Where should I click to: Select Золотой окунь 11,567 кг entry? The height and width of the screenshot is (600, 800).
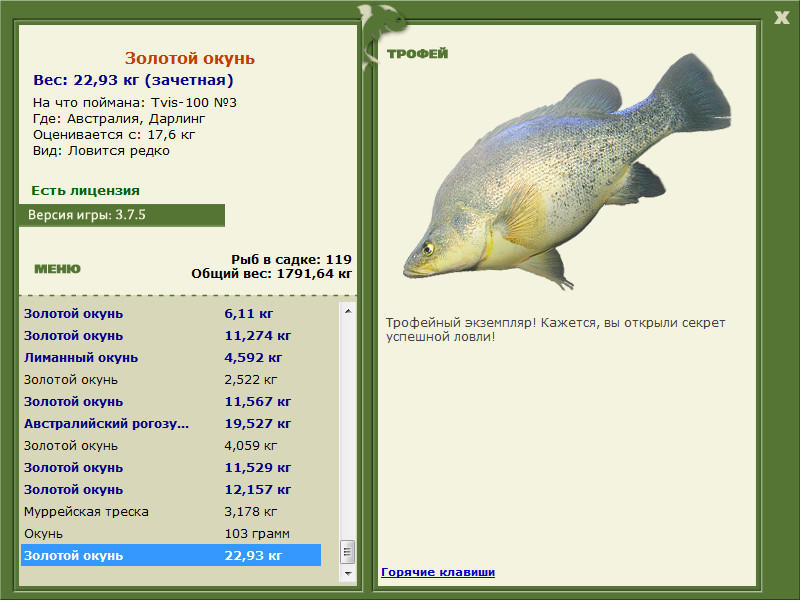tap(170, 401)
